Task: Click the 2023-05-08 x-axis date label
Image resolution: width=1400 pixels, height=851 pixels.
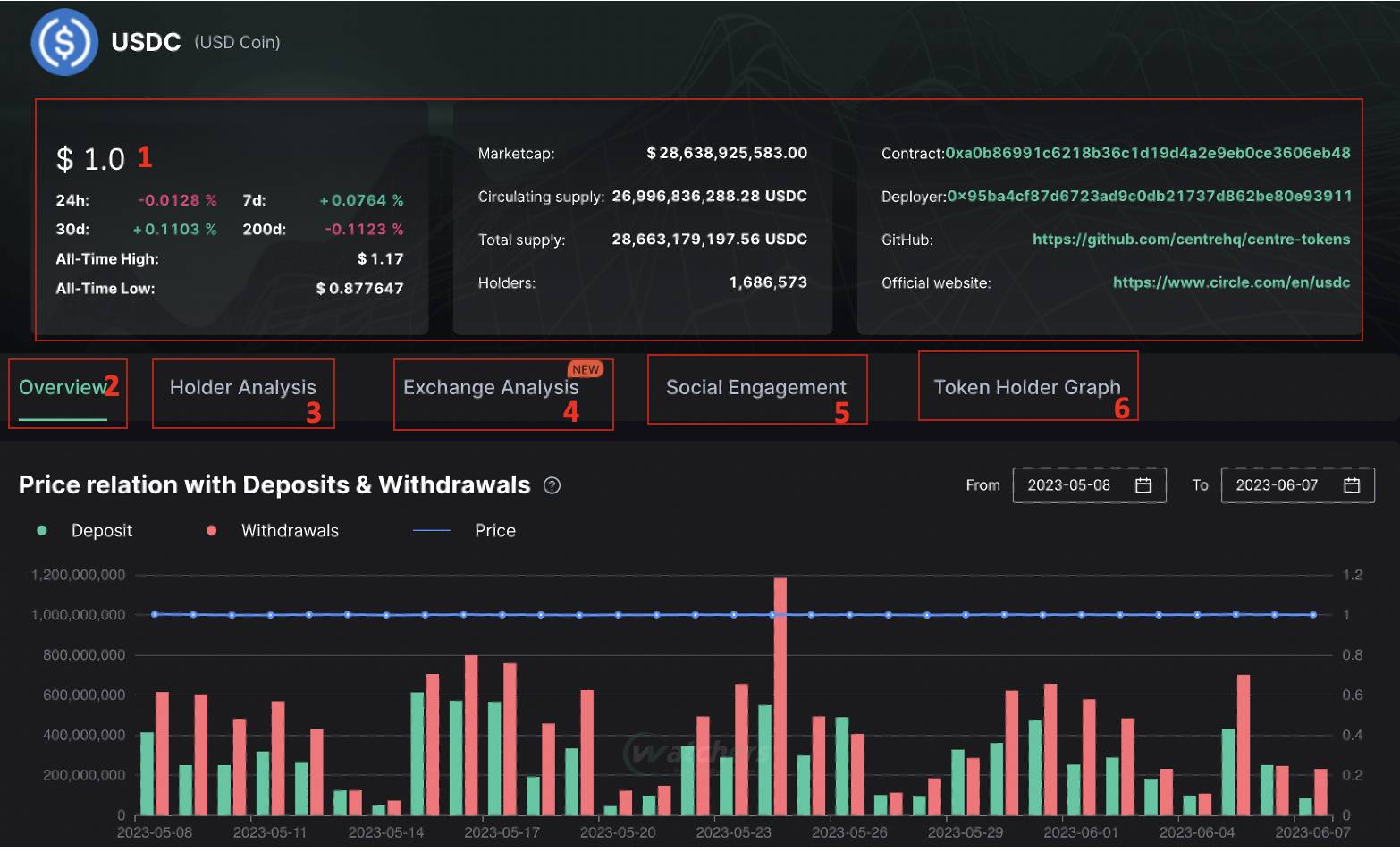Action: tap(155, 832)
